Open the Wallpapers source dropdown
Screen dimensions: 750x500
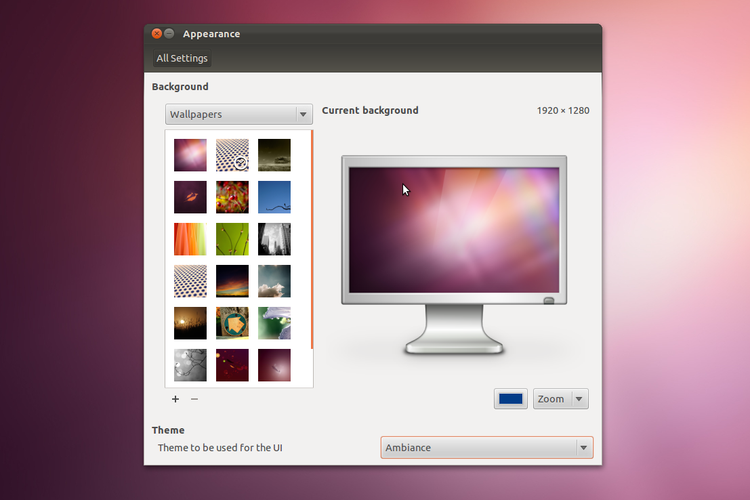239,115
